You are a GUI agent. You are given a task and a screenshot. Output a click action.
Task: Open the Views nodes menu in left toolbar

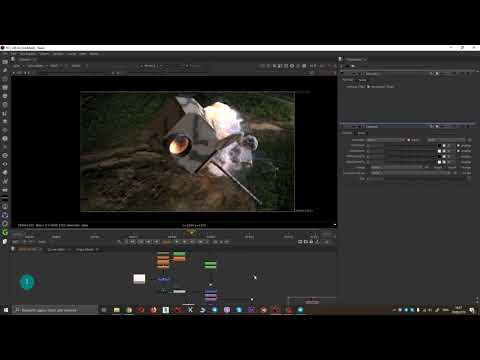5,164
